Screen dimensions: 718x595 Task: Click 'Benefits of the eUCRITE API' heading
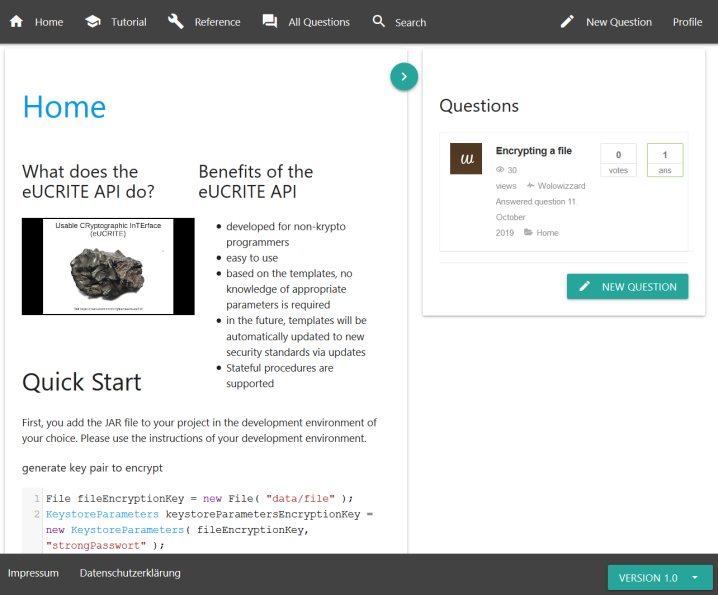pyautogui.click(x=256, y=181)
